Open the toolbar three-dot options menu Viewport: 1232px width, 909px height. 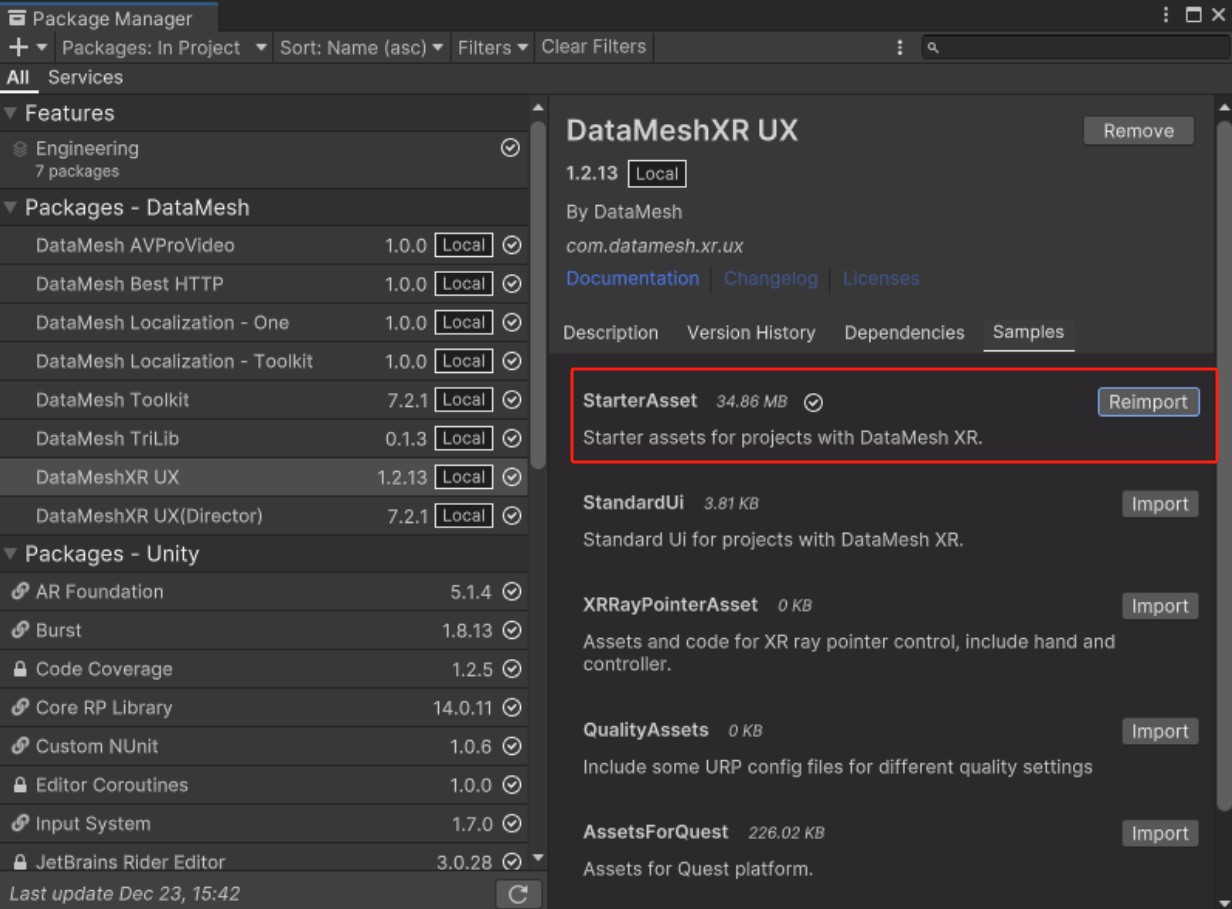pyautogui.click(x=900, y=47)
